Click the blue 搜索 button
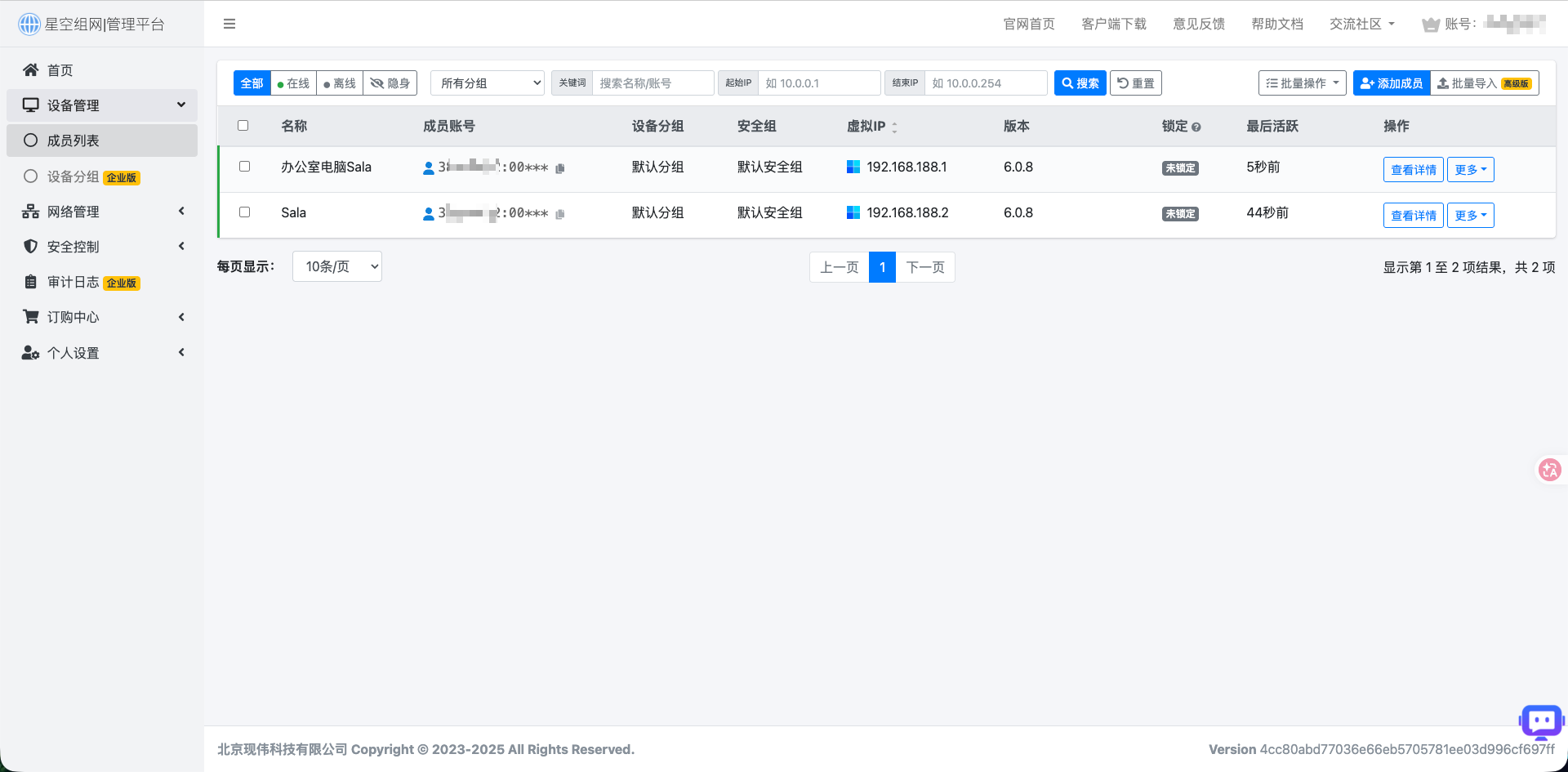The height and width of the screenshot is (772, 1568). point(1080,83)
